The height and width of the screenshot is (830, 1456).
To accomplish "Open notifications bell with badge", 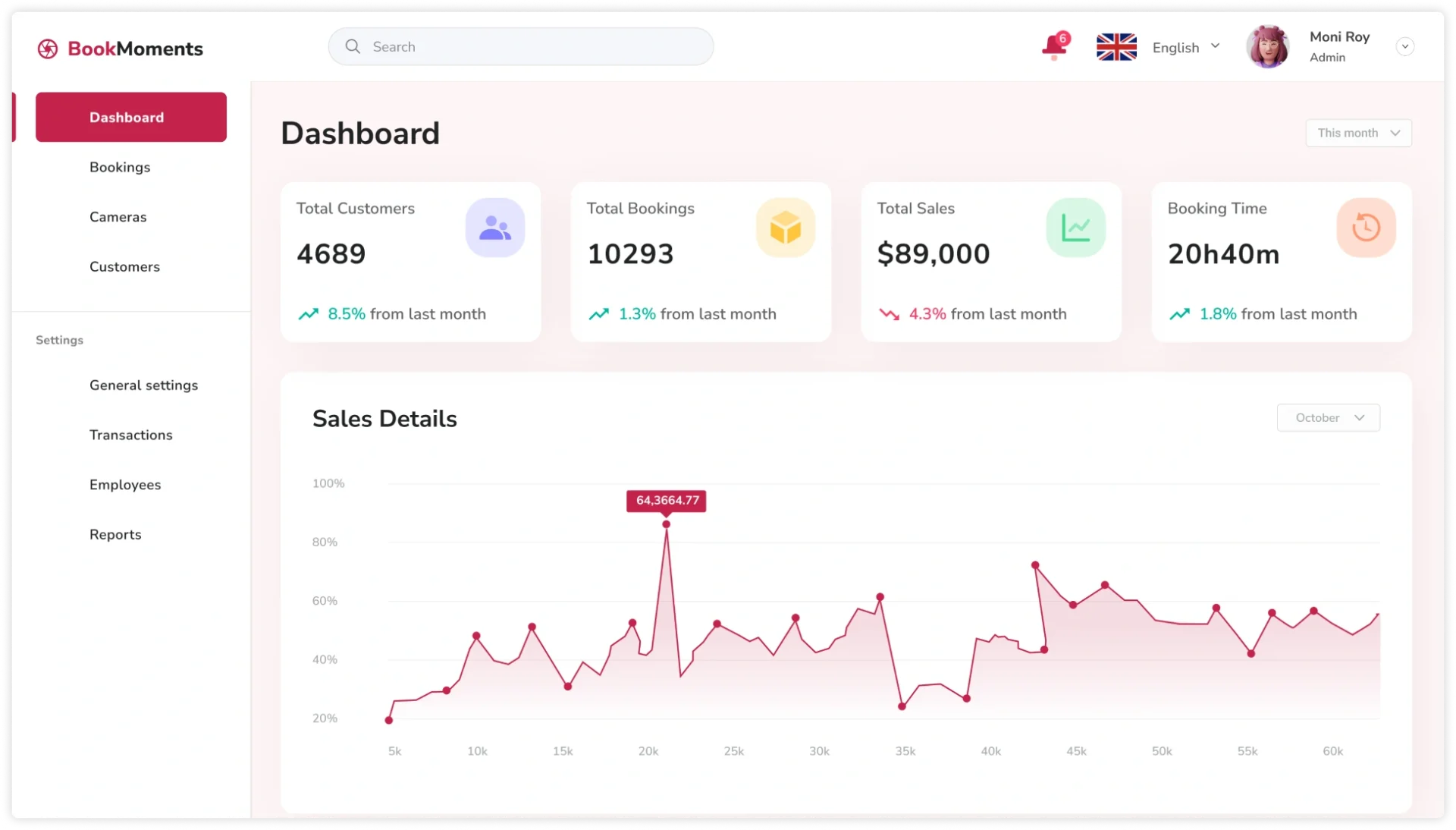I will (x=1054, y=46).
